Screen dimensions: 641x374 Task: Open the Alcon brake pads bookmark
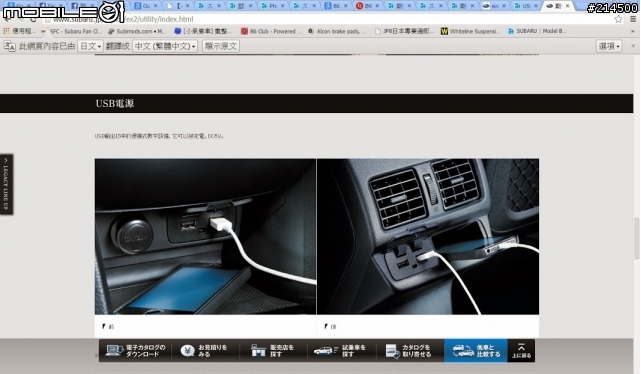(337, 31)
